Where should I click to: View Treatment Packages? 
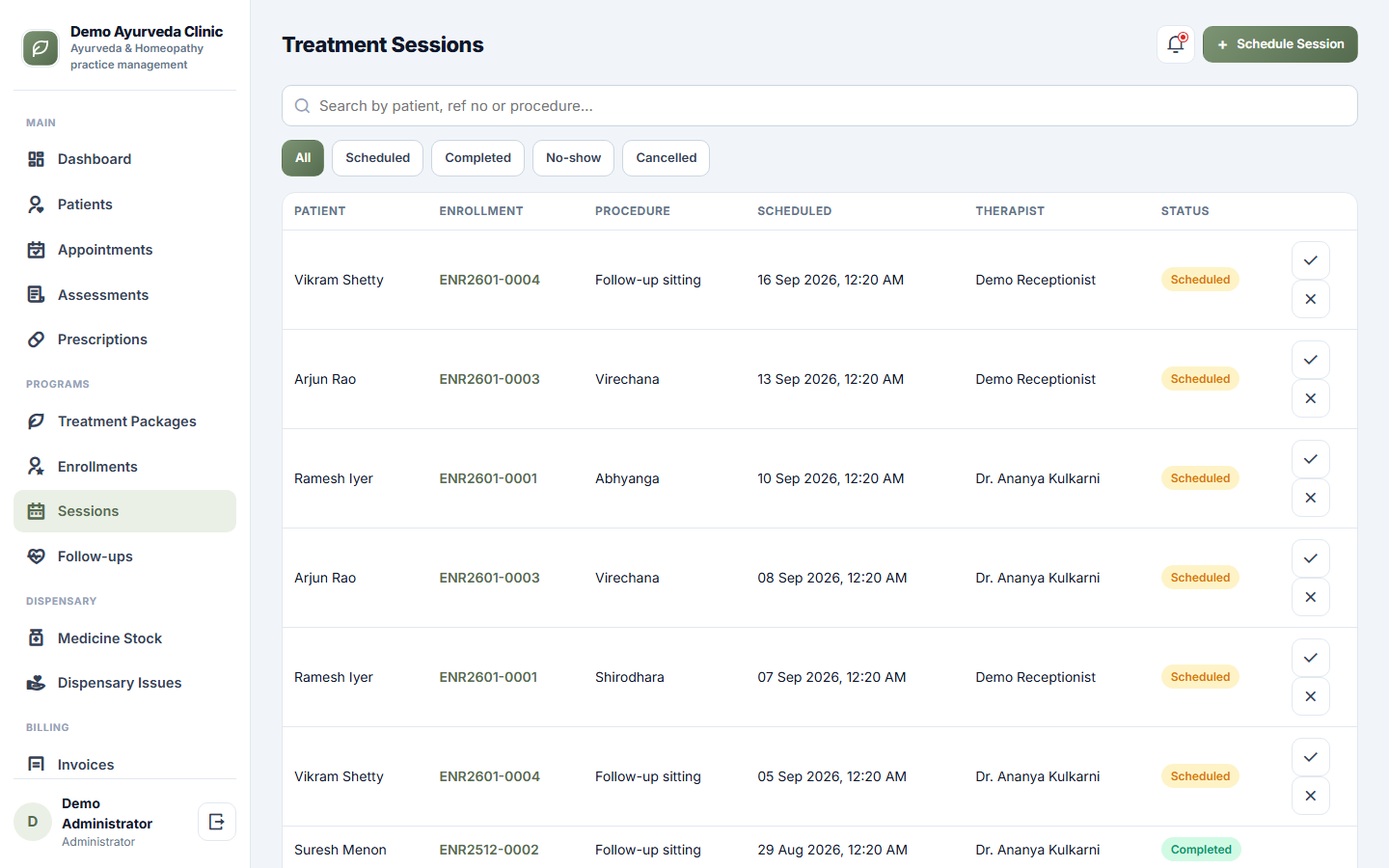coord(124,421)
